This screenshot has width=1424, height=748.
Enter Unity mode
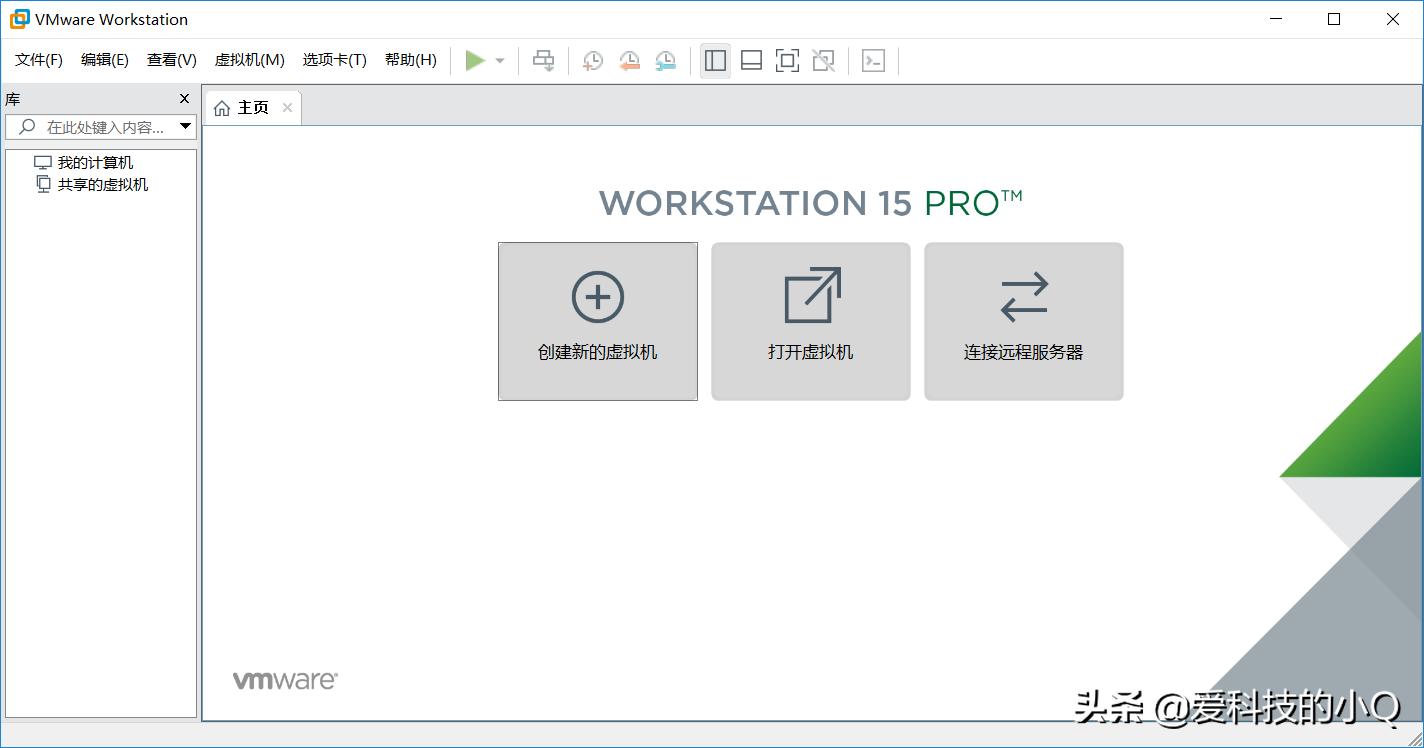pyautogui.click(x=823, y=60)
